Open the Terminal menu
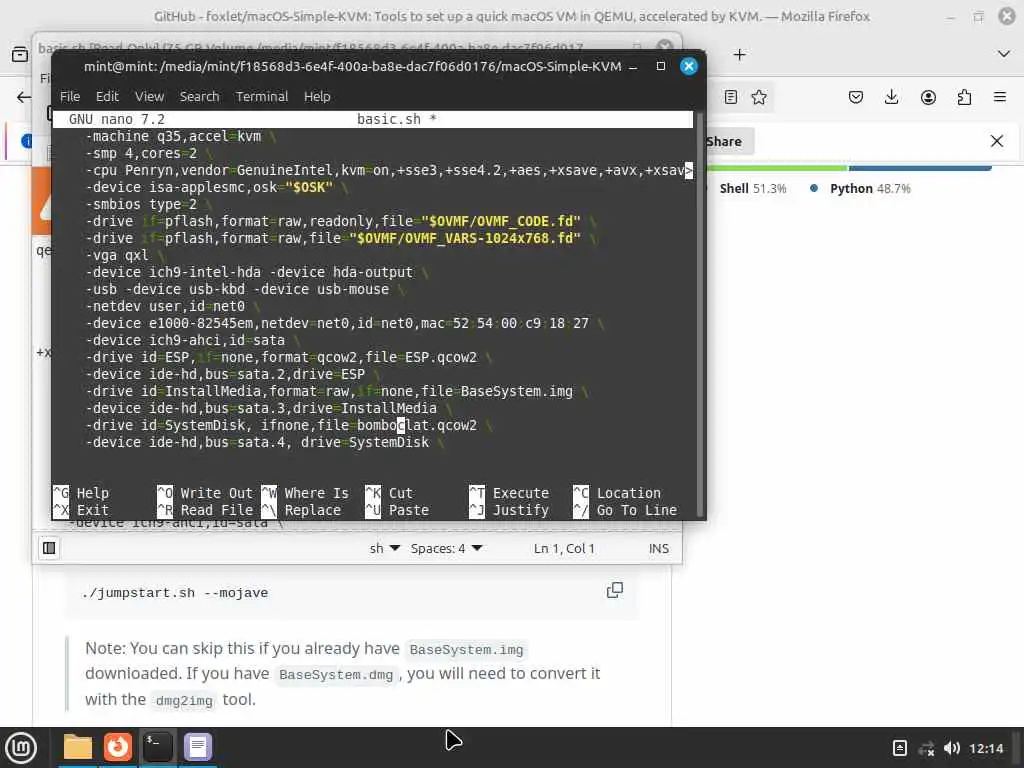Screen dimensions: 1024x768 tap(262, 97)
